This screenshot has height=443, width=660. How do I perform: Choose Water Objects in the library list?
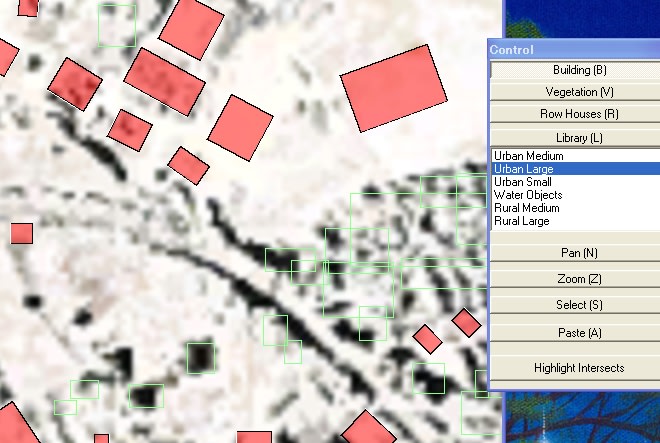pos(576,195)
